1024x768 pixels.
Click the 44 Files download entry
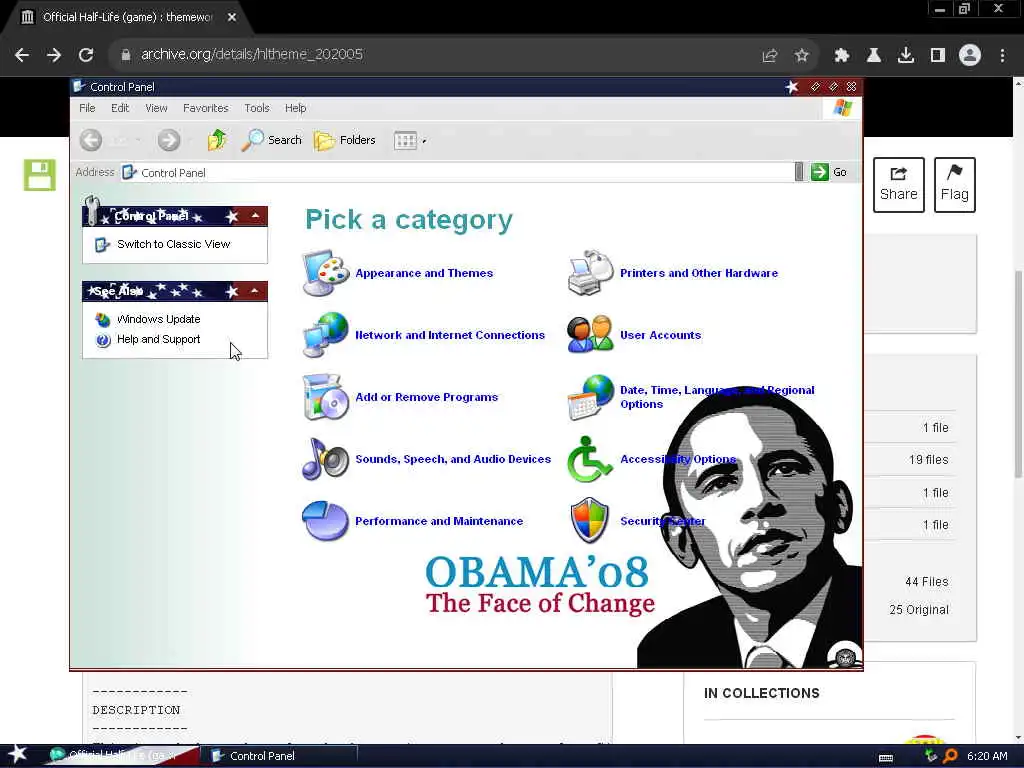(x=926, y=582)
